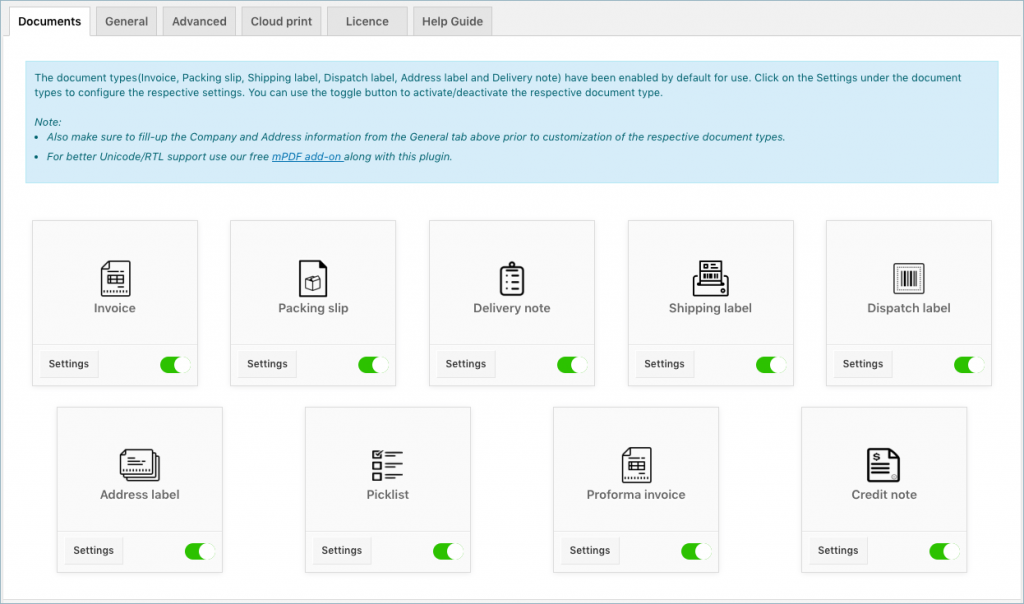Open Shipping label Settings
The width and height of the screenshot is (1024, 604).
pos(664,364)
